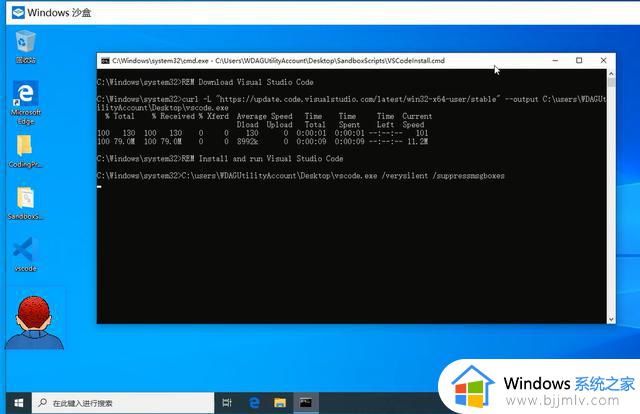This screenshot has height=414, width=640.
Task: Minimize the cmd.exe window
Action: (x=555, y=60)
